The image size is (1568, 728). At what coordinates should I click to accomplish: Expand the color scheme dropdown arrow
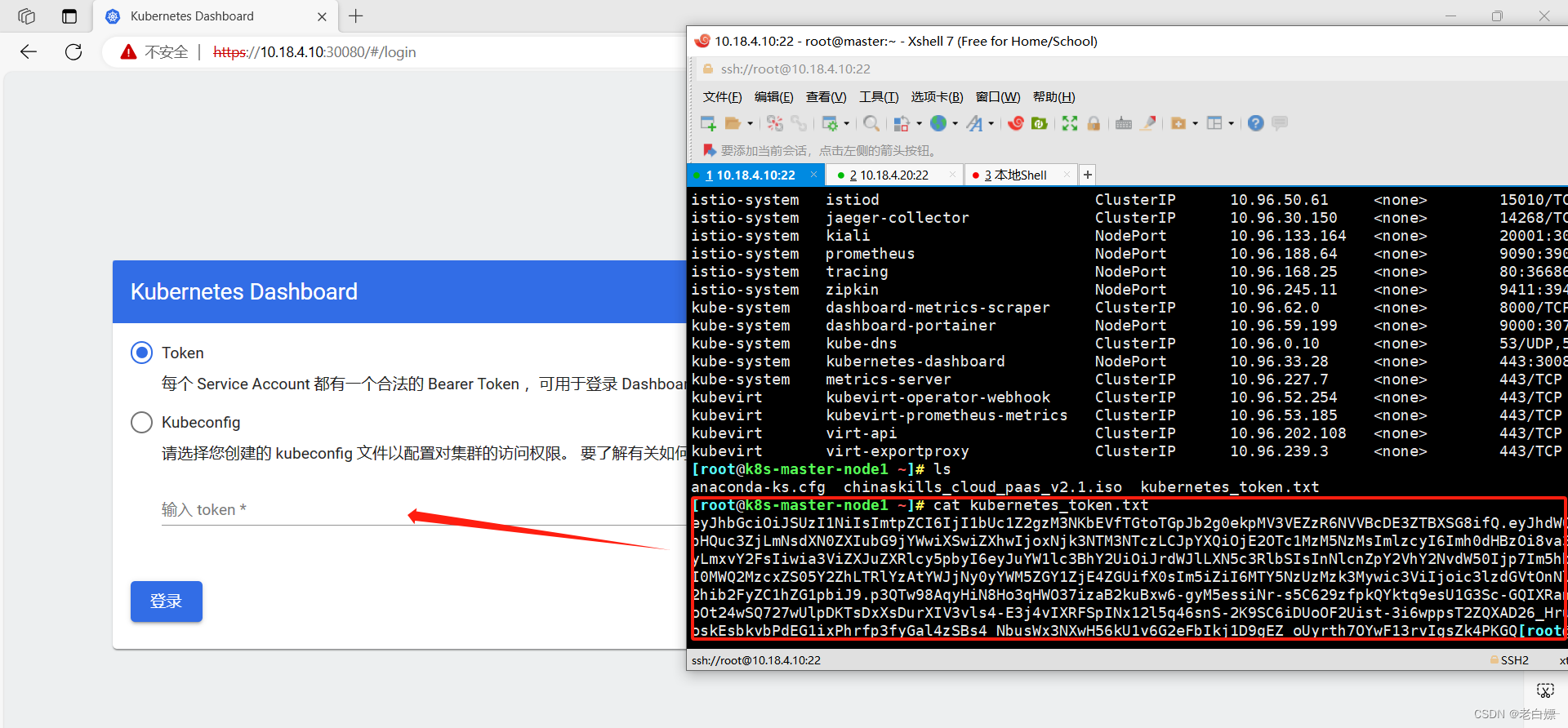[919, 123]
